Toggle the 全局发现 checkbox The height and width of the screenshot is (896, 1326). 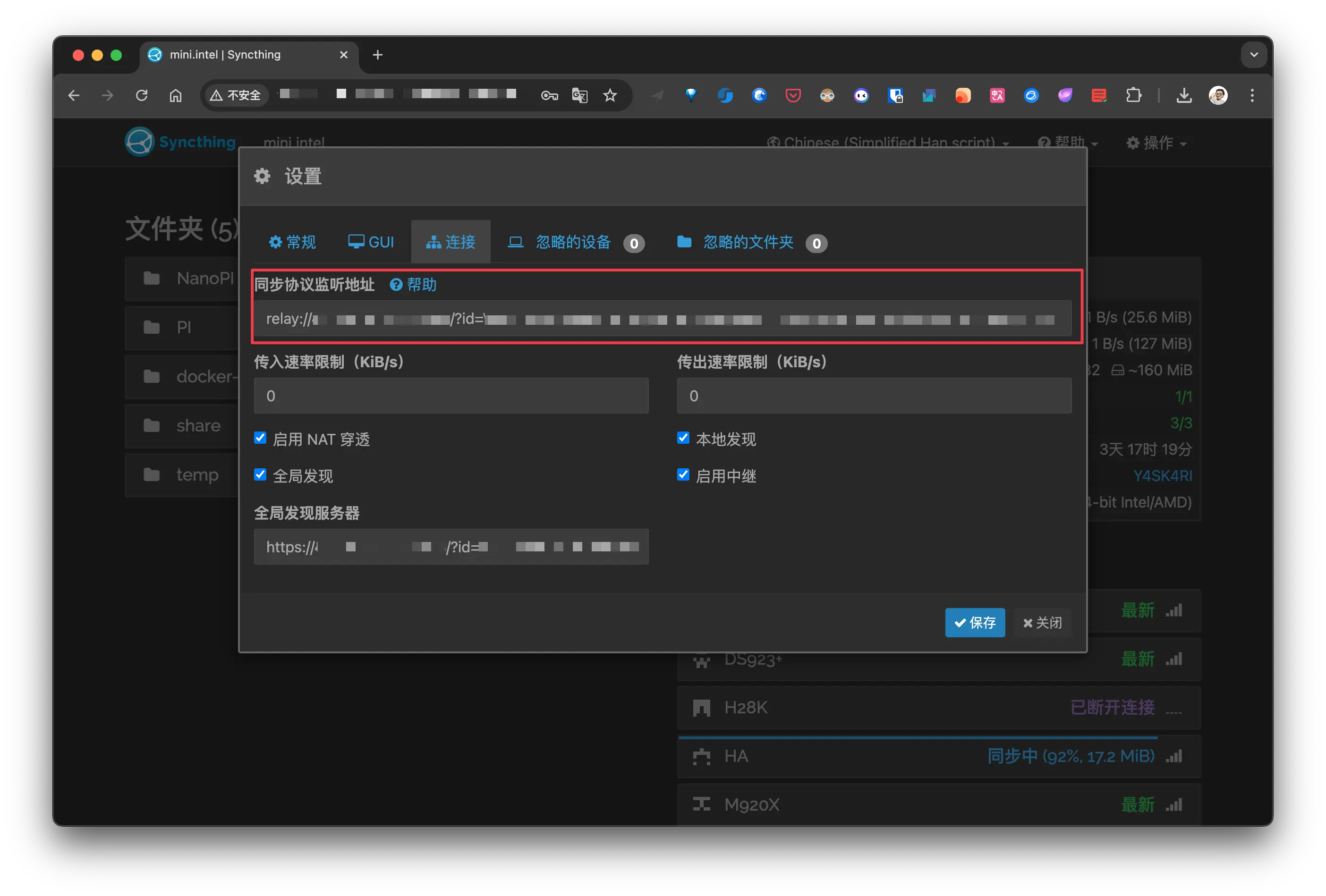260,475
